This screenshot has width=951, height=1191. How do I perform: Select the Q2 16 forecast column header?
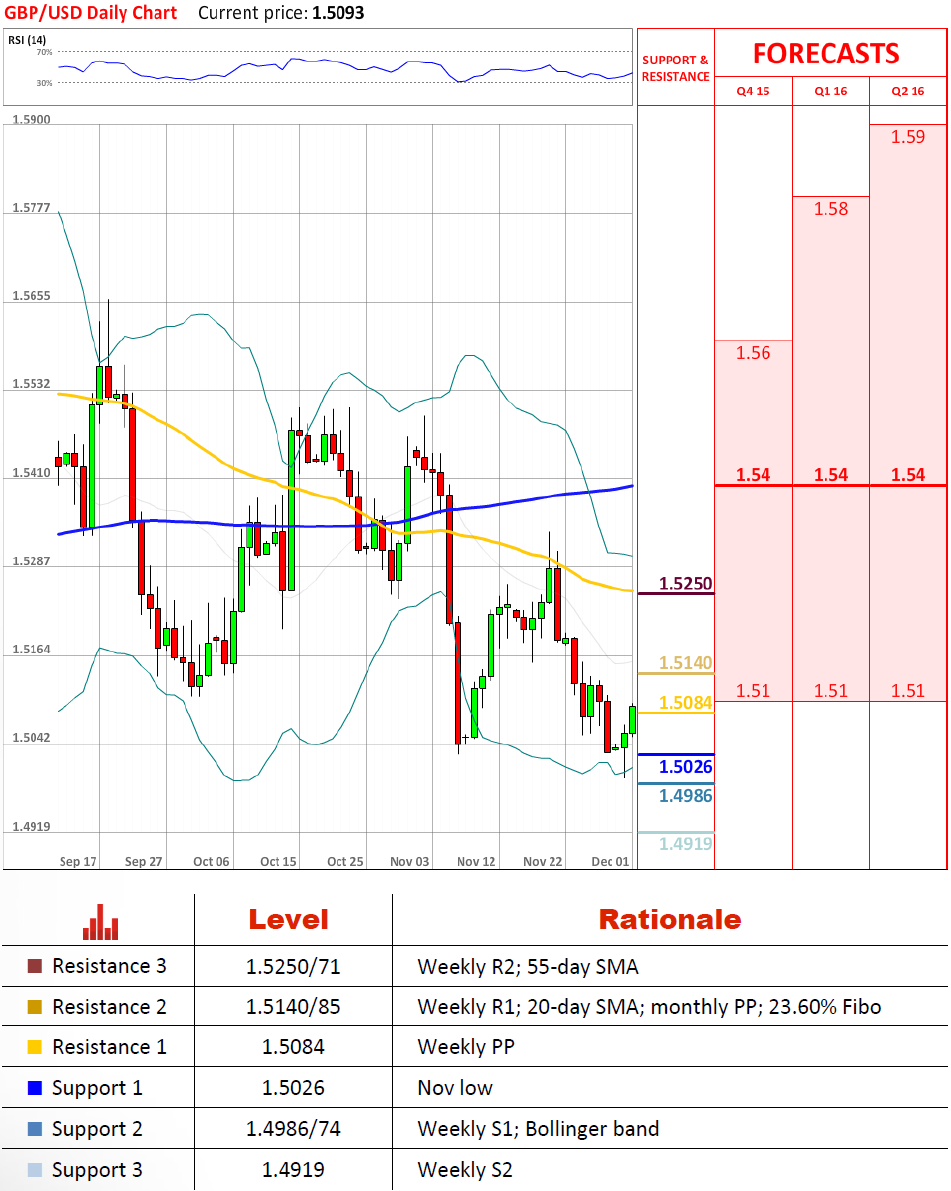coord(908,91)
